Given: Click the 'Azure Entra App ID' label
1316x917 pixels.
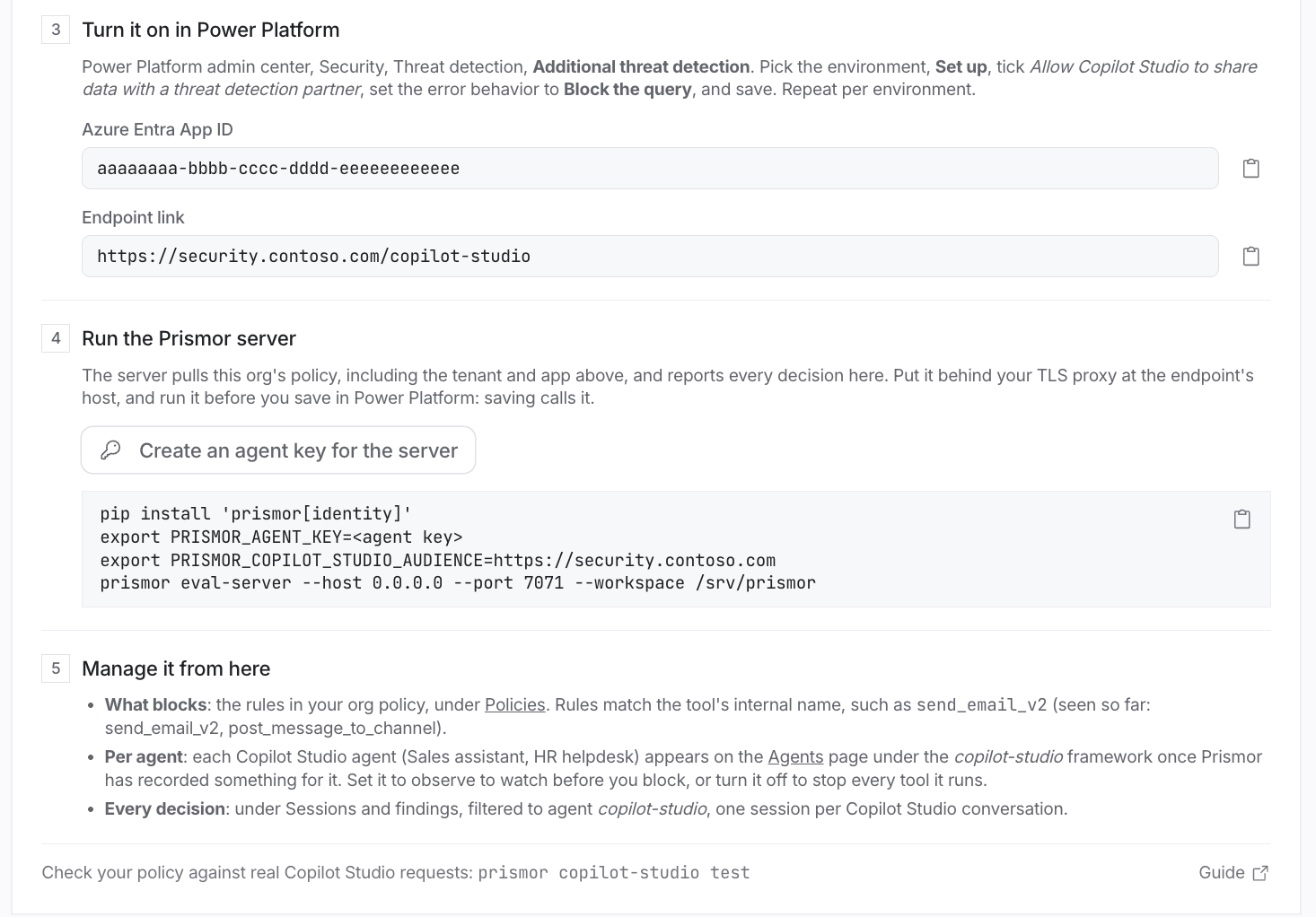Looking at the screenshot, I should point(158,130).
